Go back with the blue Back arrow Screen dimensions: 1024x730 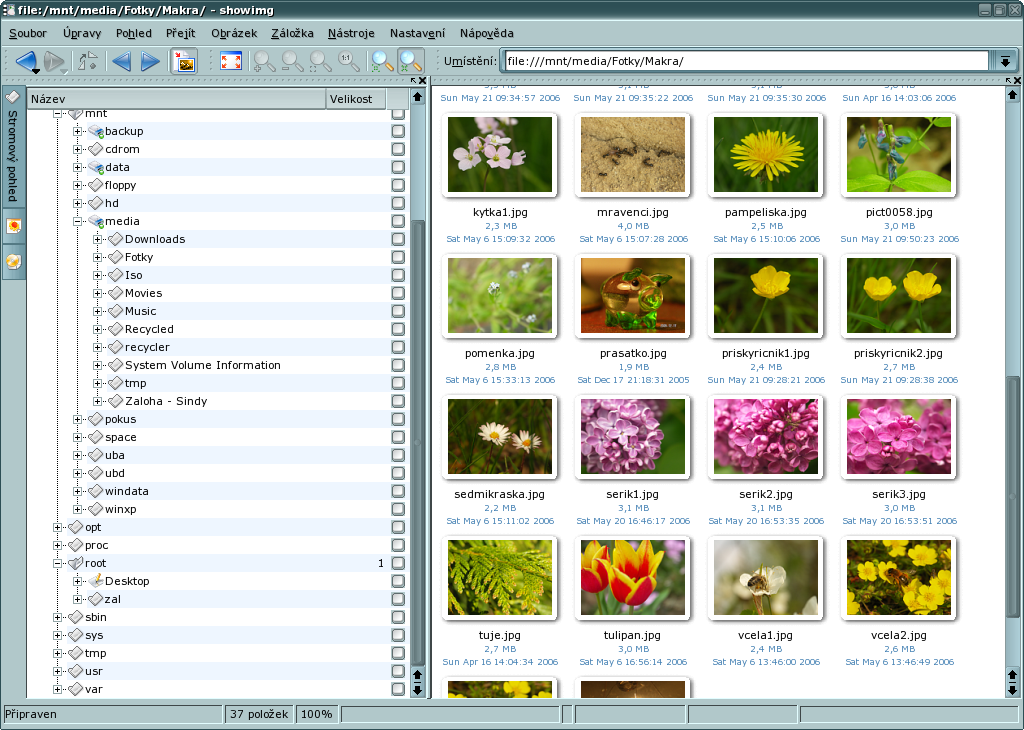coord(26,61)
